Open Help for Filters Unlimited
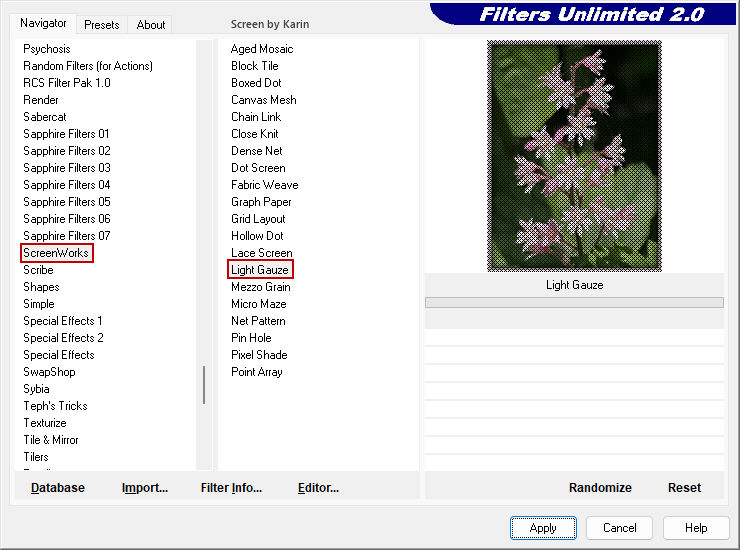Image resolution: width=740 pixels, height=550 pixels. pyautogui.click(x=696, y=528)
